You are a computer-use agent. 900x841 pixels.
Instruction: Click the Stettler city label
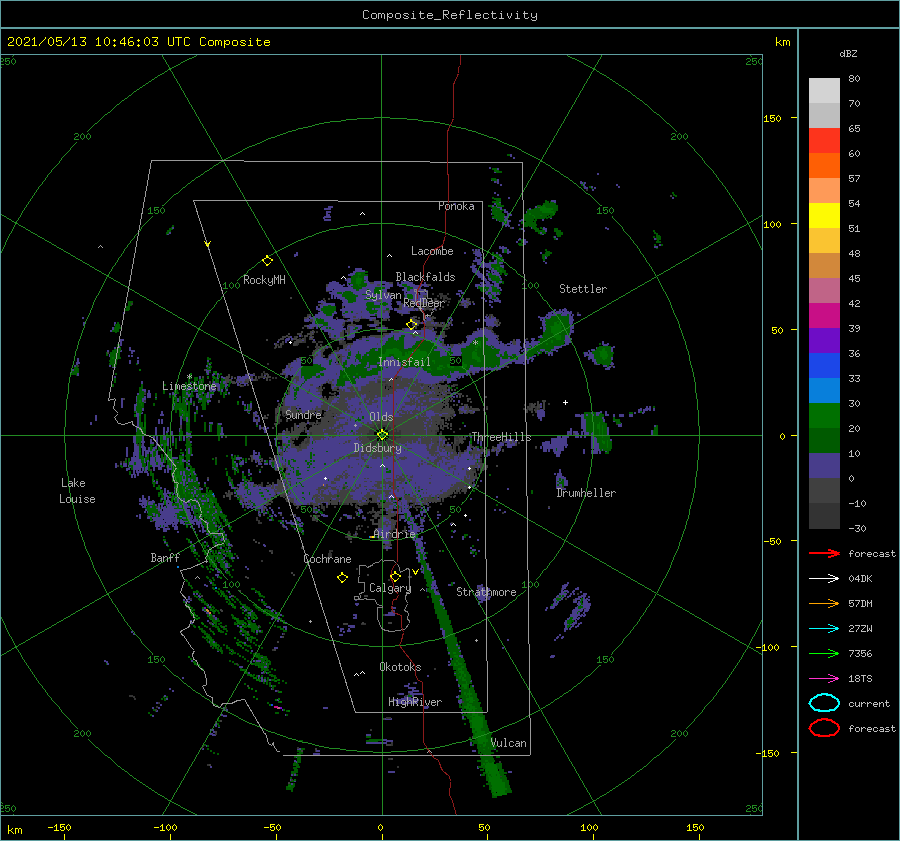click(583, 289)
